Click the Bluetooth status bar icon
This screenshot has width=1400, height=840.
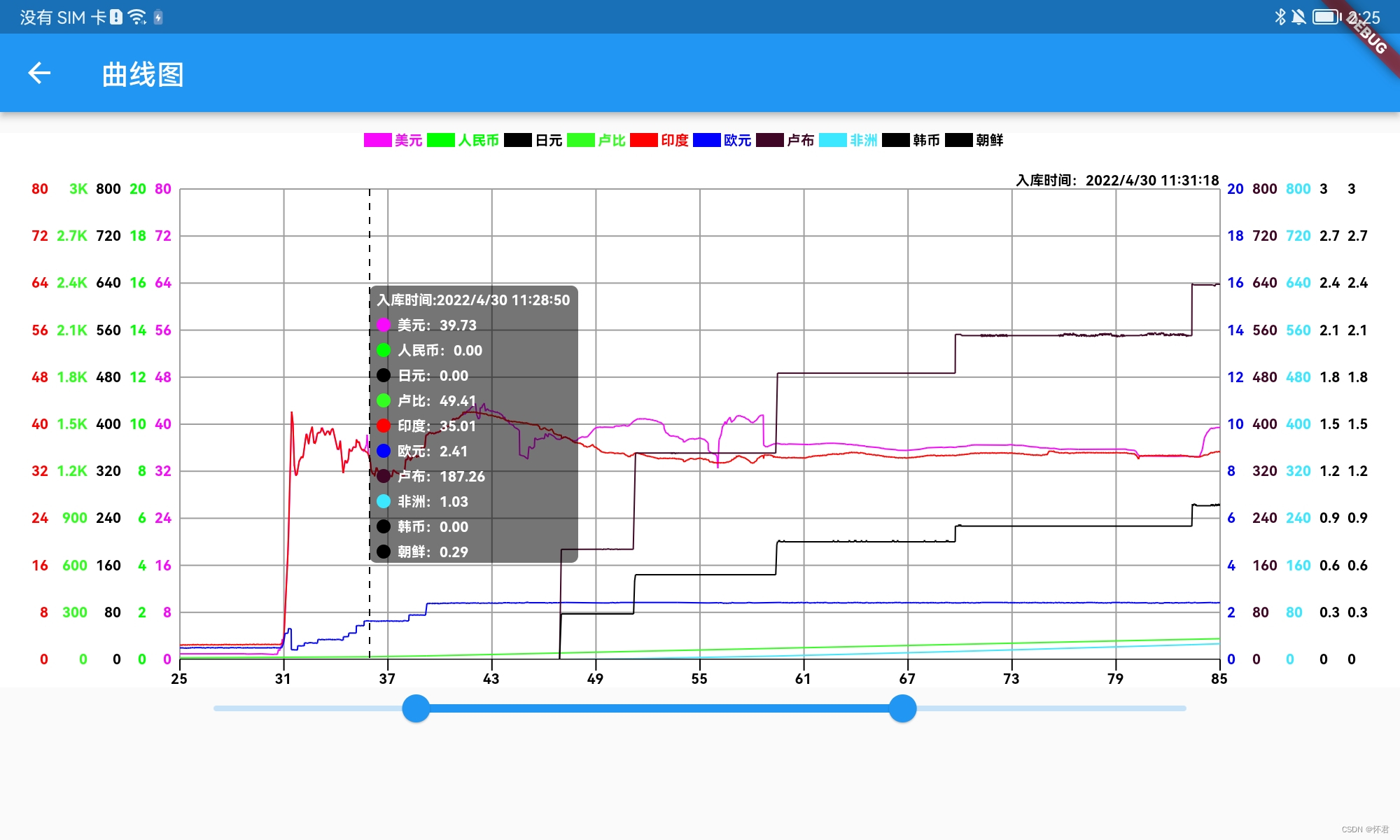(1280, 17)
